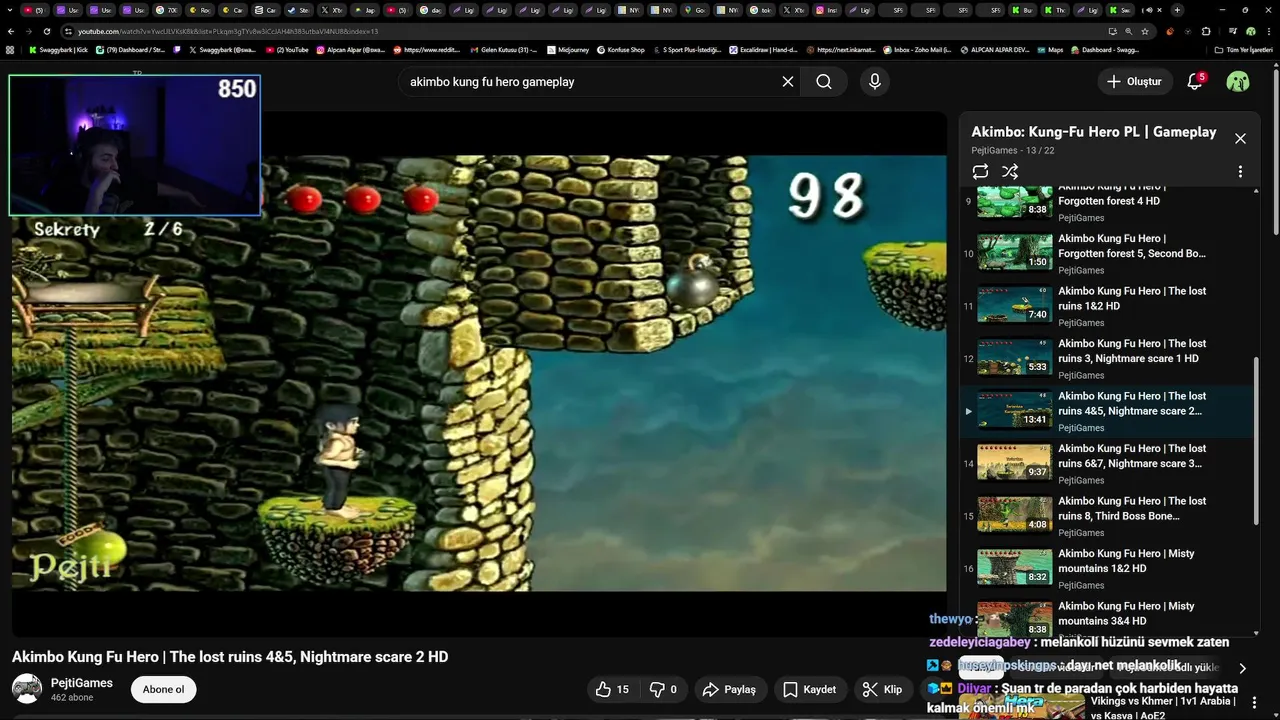Reload the current page
This screenshot has width=1280, height=720.
46,31
